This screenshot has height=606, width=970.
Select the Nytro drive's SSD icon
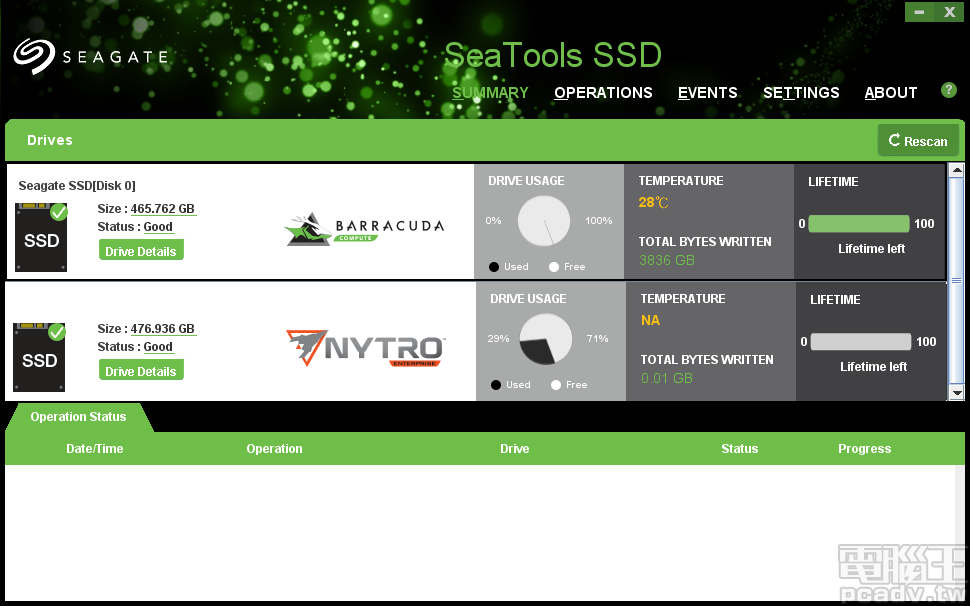(x=40, y=356)
